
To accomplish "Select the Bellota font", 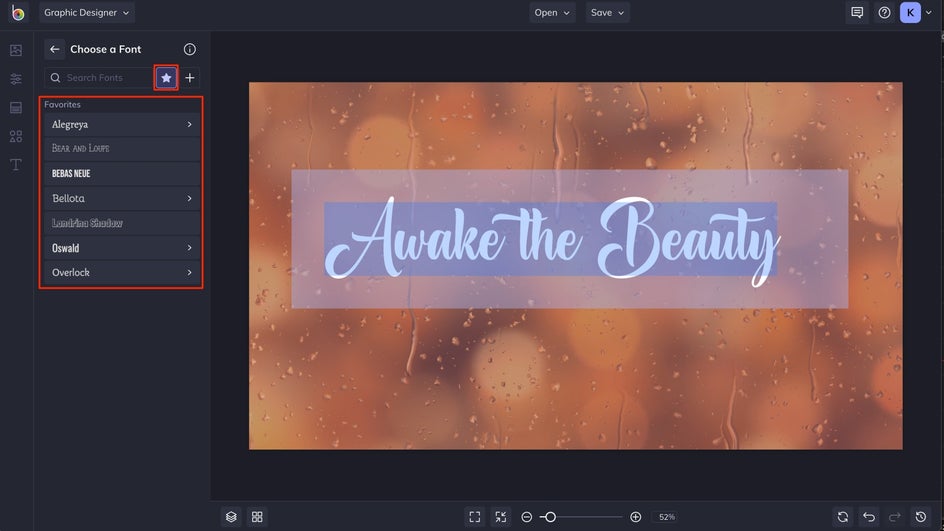I will (x=122, y=198).
